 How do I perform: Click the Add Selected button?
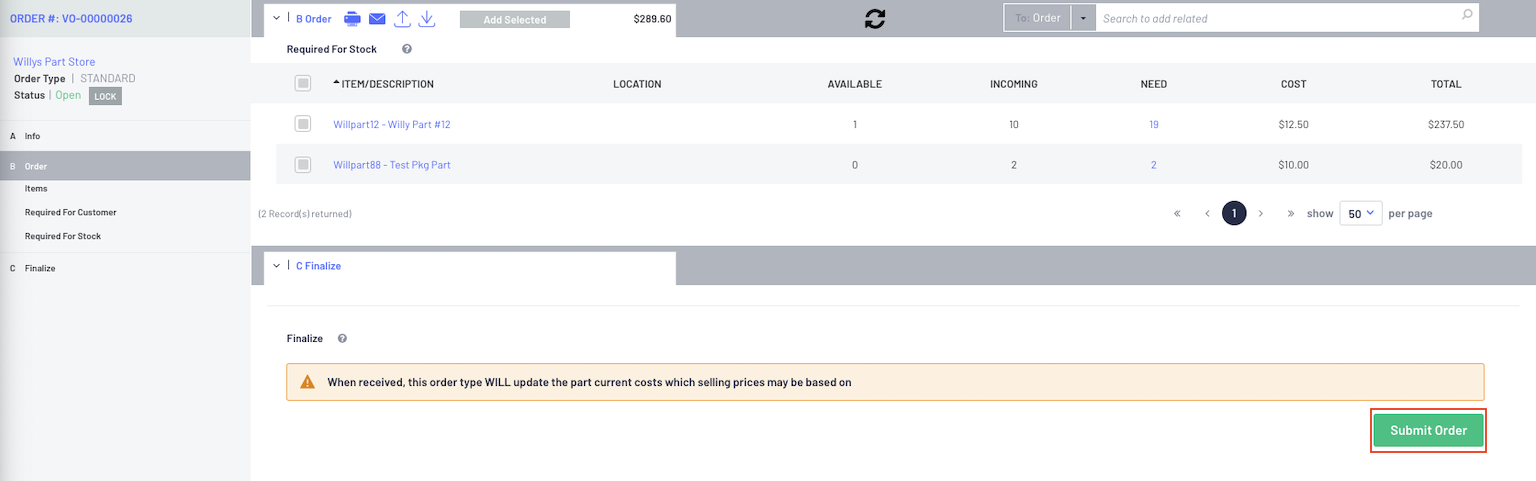tap(515, 19)
